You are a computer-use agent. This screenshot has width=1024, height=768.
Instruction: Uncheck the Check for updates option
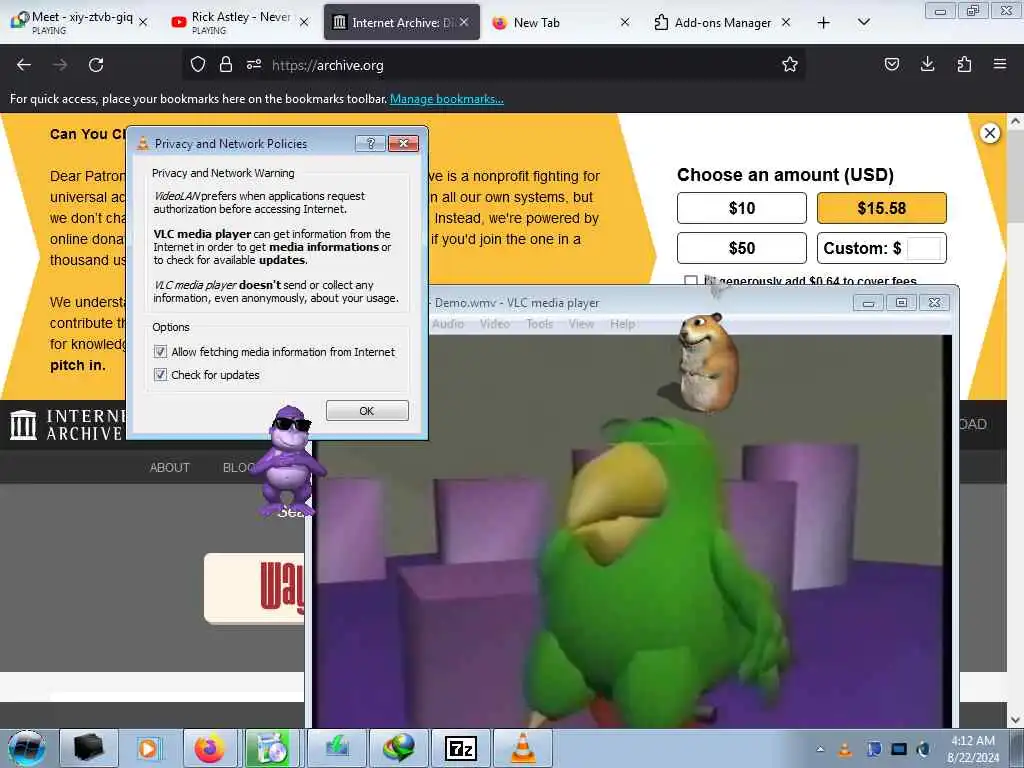[x=160, y=375]
